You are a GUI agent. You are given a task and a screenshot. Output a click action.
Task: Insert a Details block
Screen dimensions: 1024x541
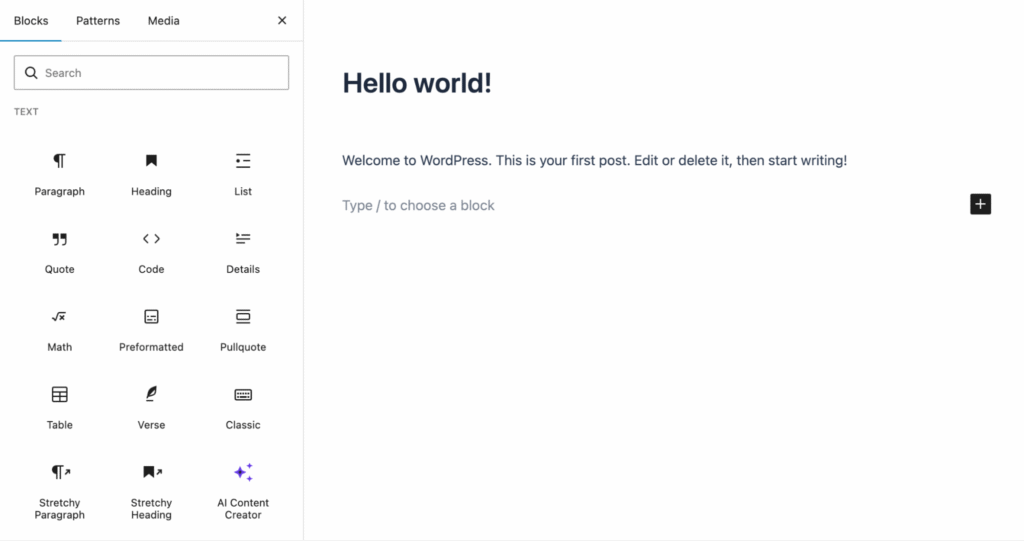coord(243,250)
